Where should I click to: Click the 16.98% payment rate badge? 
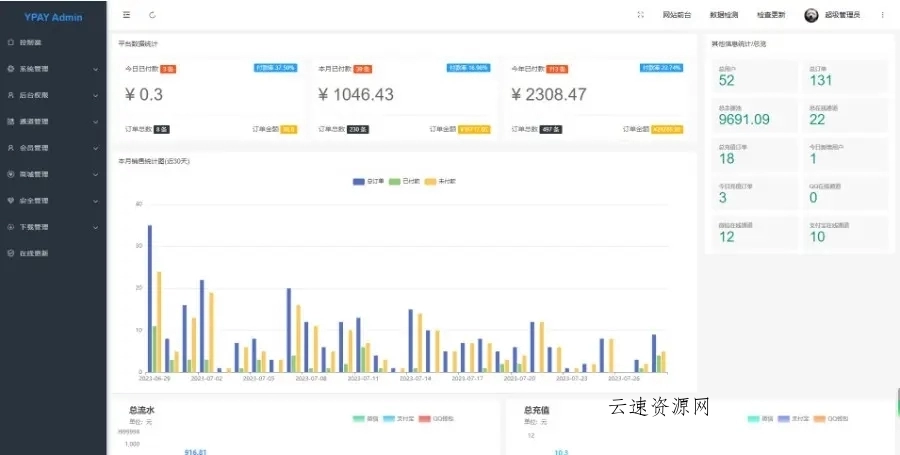point(468,68)
